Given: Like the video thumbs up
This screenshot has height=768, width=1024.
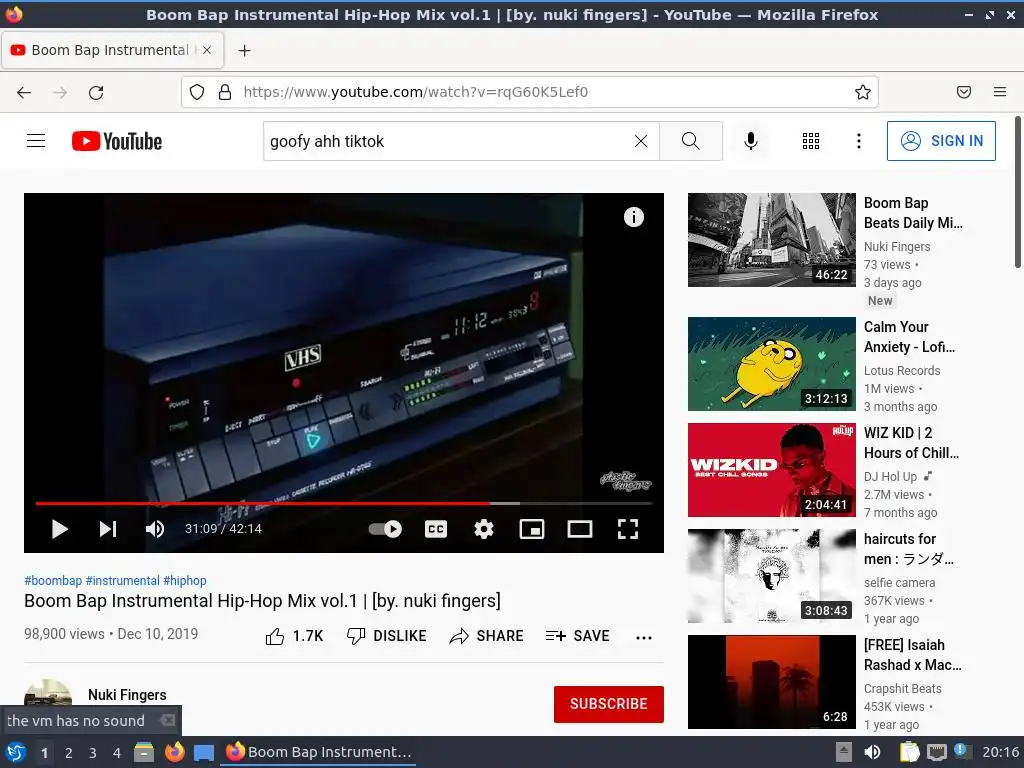Looking at the screenshot, I should [294, 636].
